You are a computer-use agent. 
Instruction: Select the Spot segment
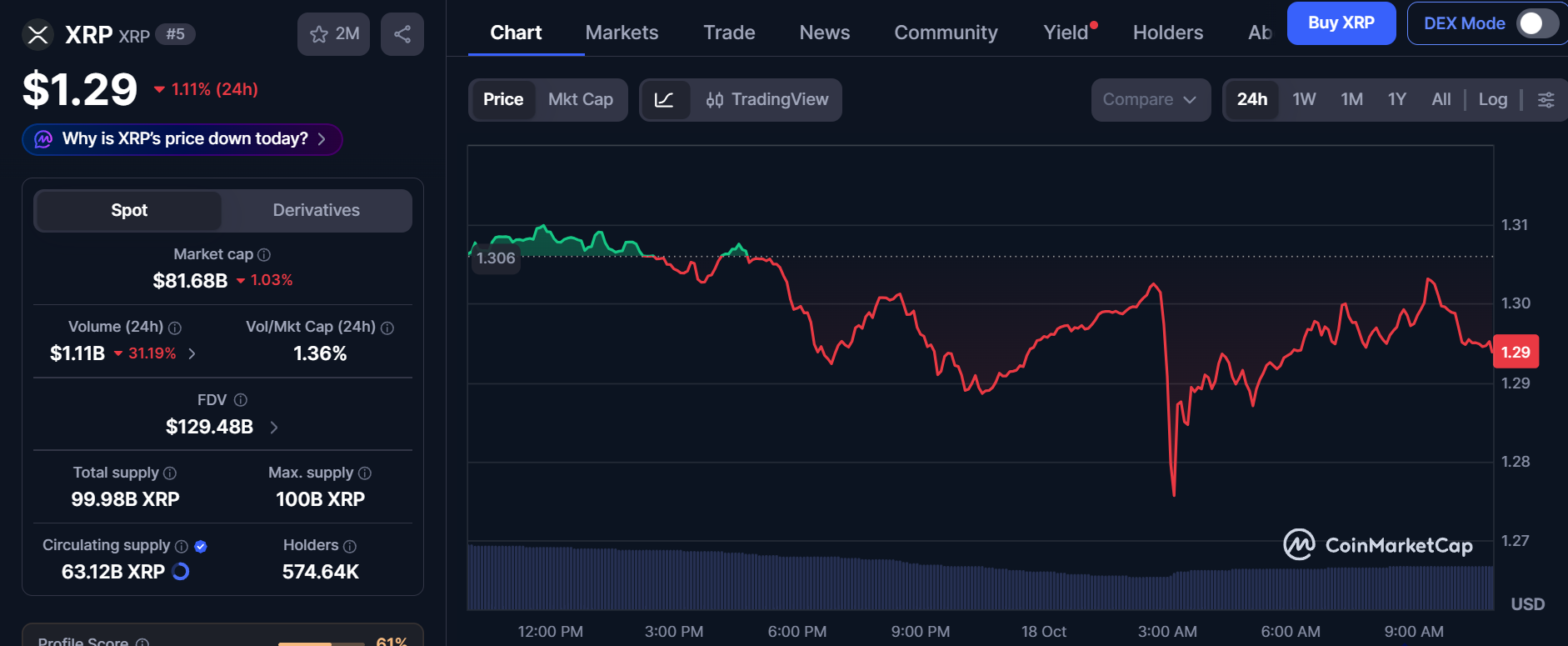(x=129, y=211)
